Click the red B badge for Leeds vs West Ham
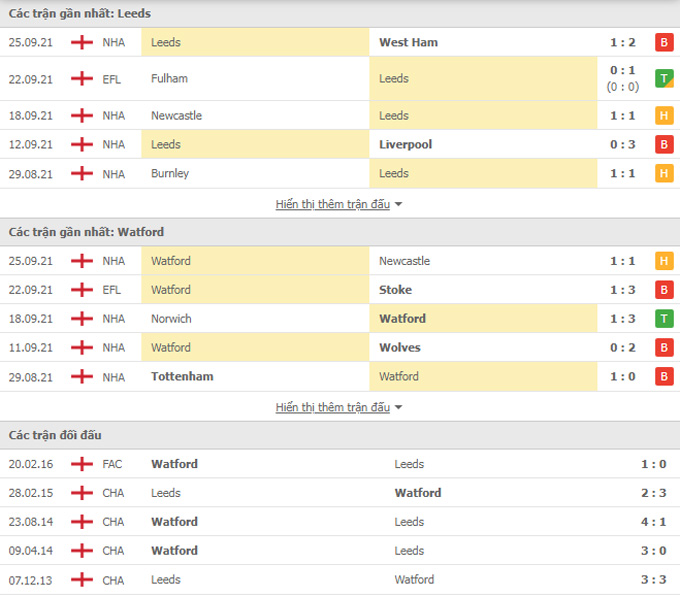 click(664, 42)
